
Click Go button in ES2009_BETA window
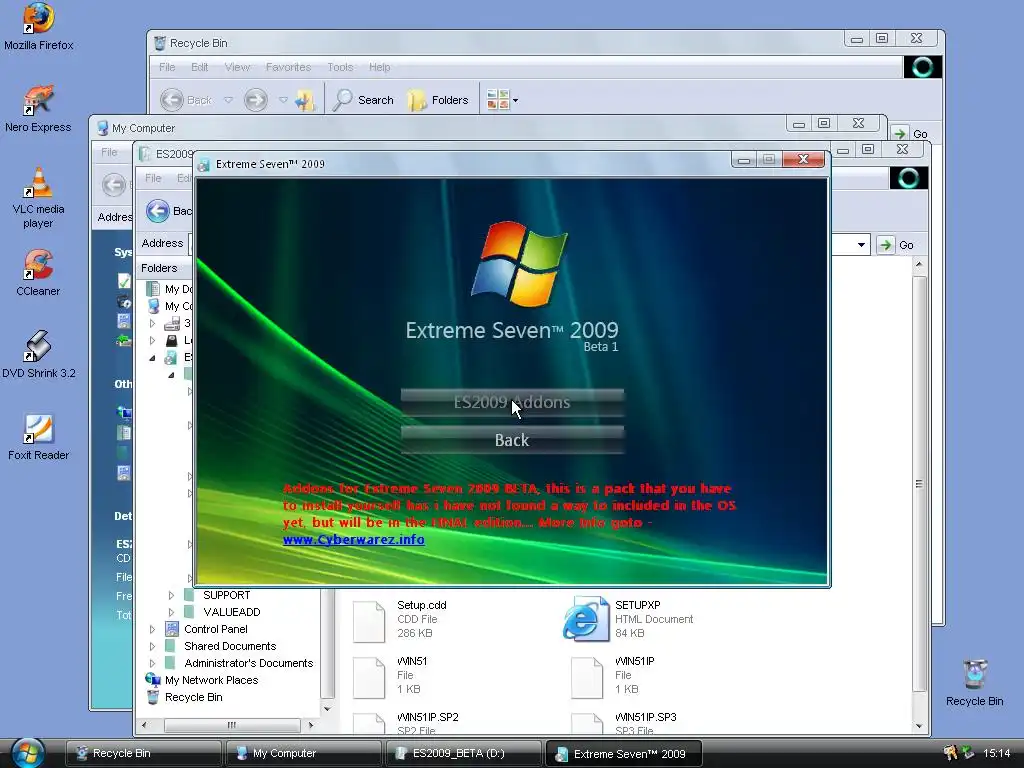896,245
